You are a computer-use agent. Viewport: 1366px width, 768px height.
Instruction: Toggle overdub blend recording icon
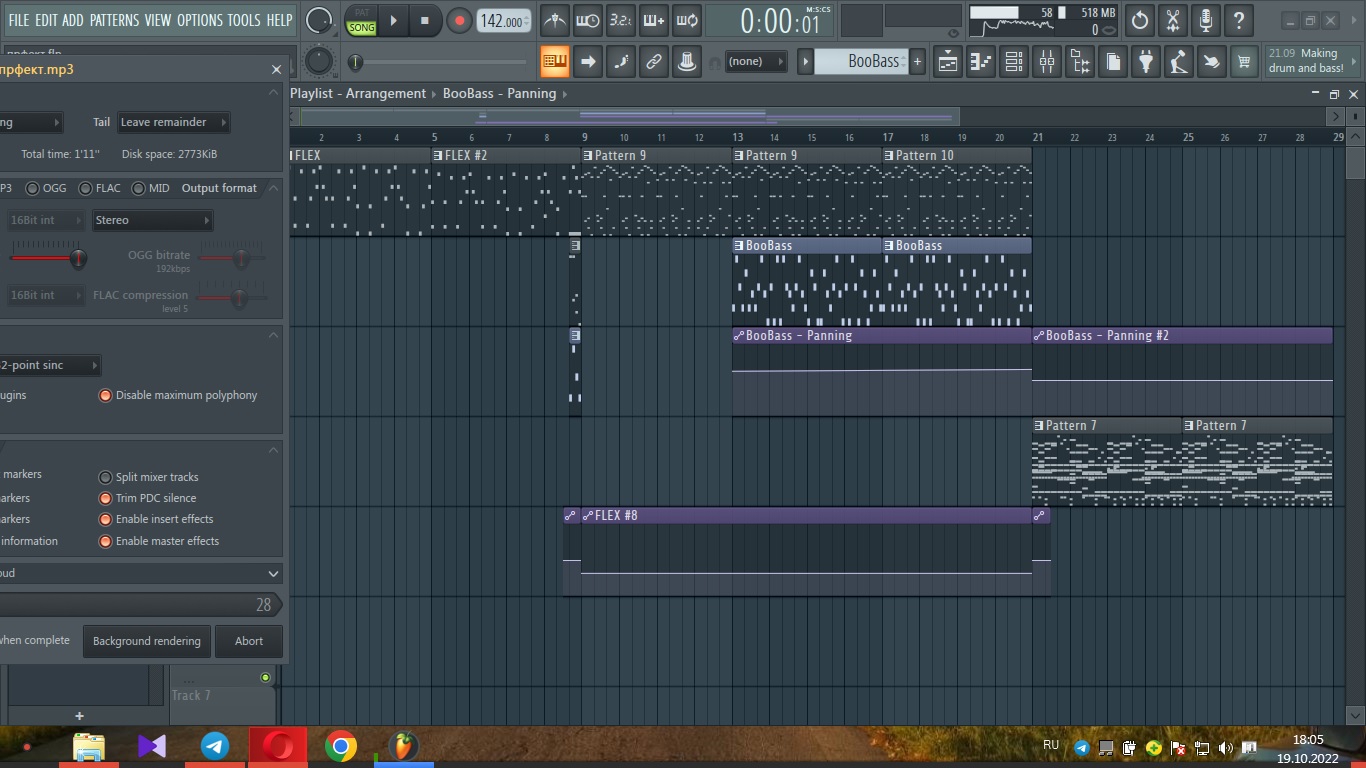[x=654, y=20]
